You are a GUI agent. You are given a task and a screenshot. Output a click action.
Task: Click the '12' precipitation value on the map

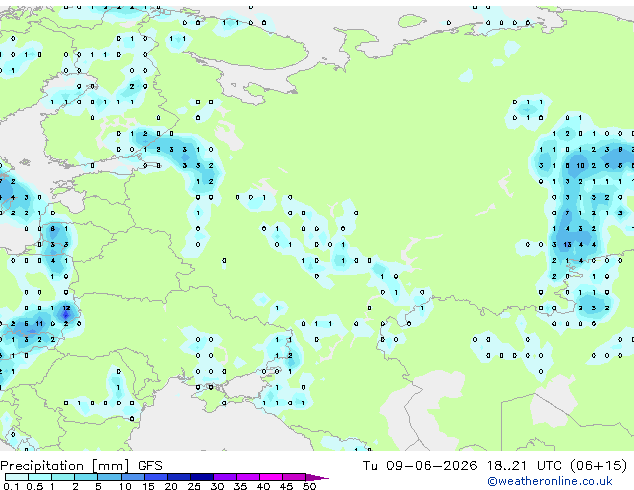[x=66, y=308]
